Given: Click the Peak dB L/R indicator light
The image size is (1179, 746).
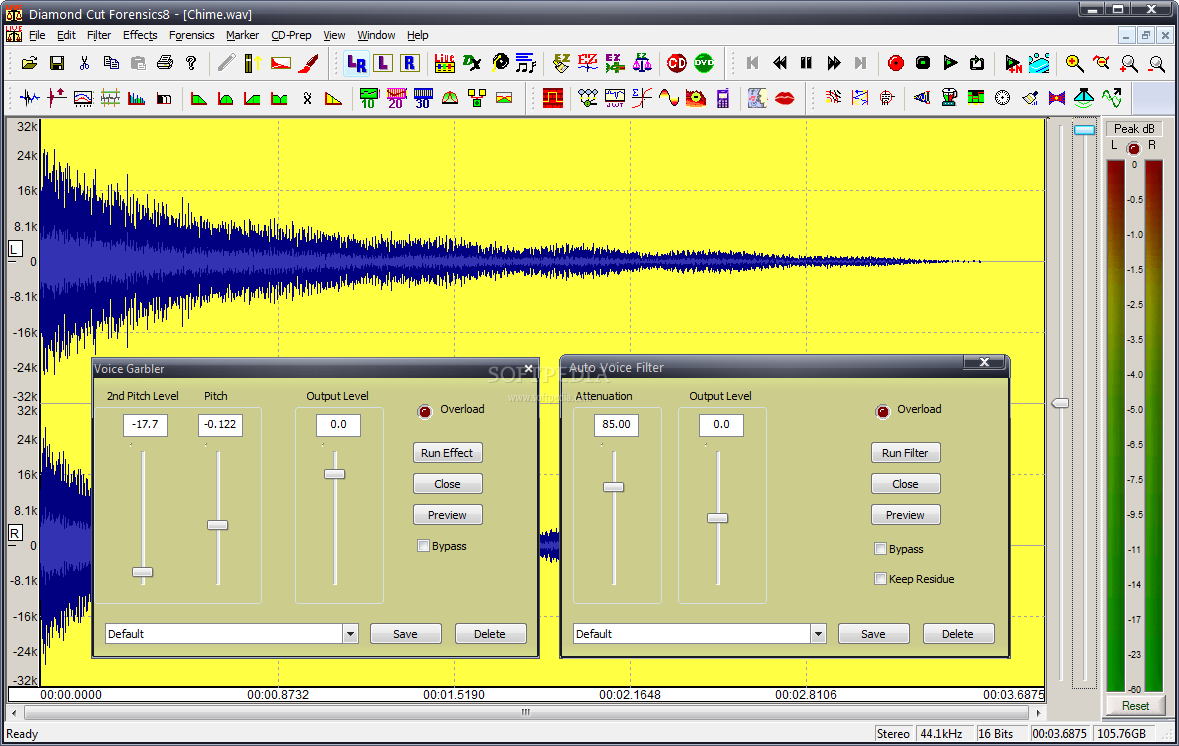Looking at the screenshot, I should (1133, 148).
